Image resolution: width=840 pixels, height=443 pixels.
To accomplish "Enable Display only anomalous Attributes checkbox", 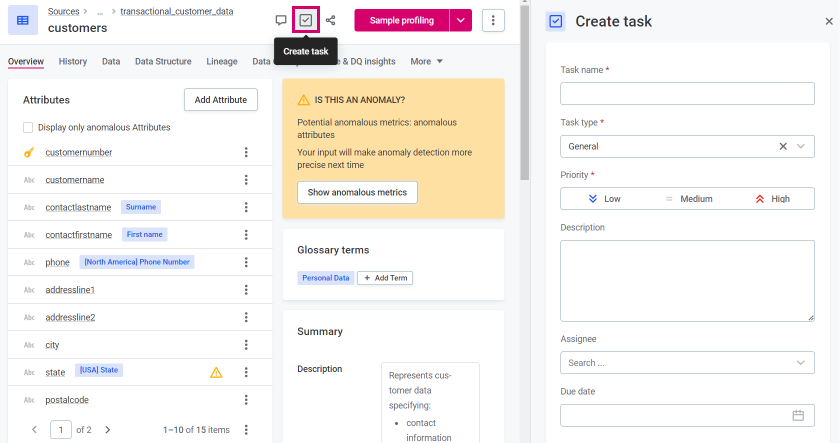I will (x=28, y=127).
